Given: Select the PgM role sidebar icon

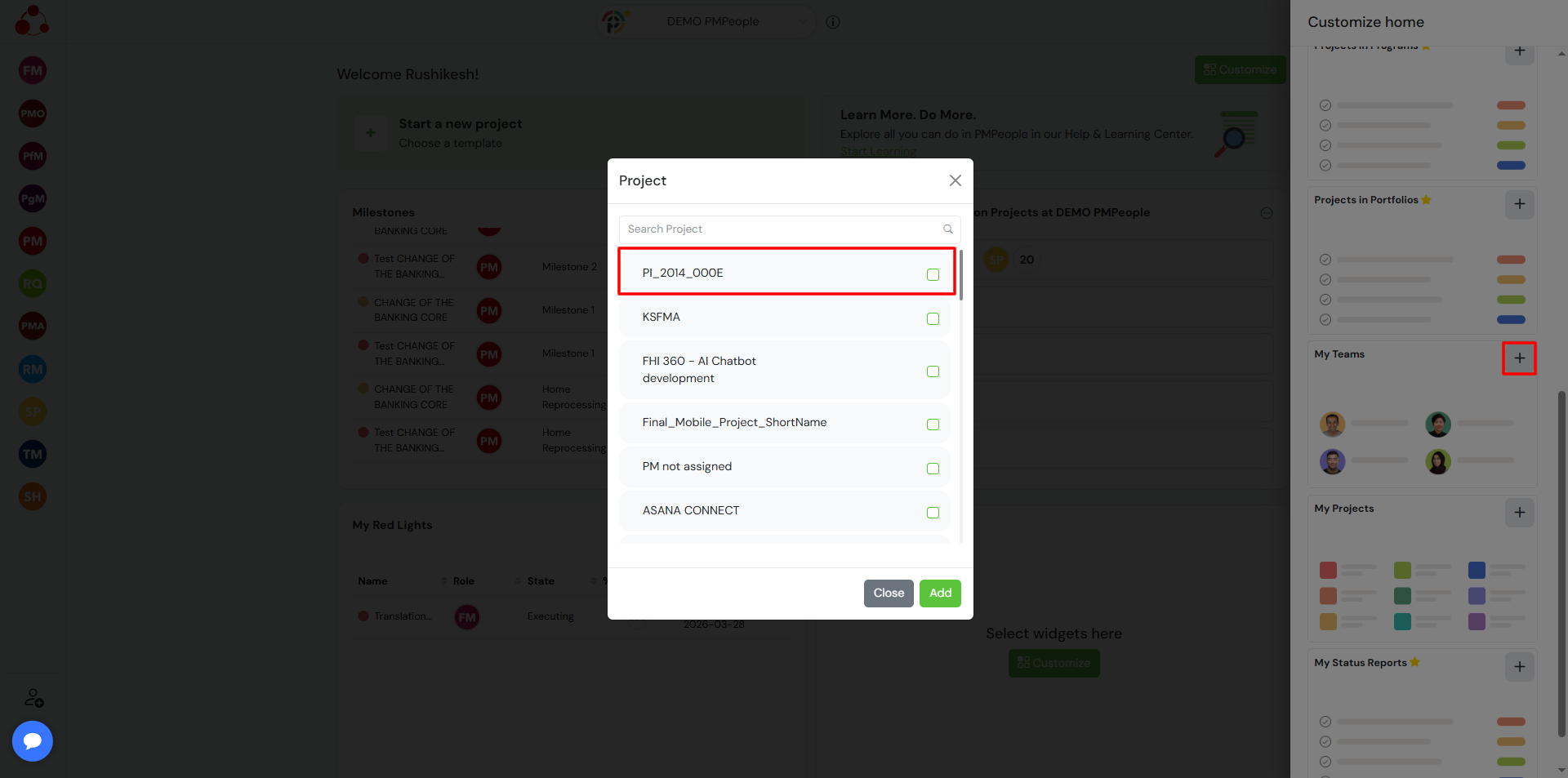Looking at the screenshot, I should click(33, 198).
